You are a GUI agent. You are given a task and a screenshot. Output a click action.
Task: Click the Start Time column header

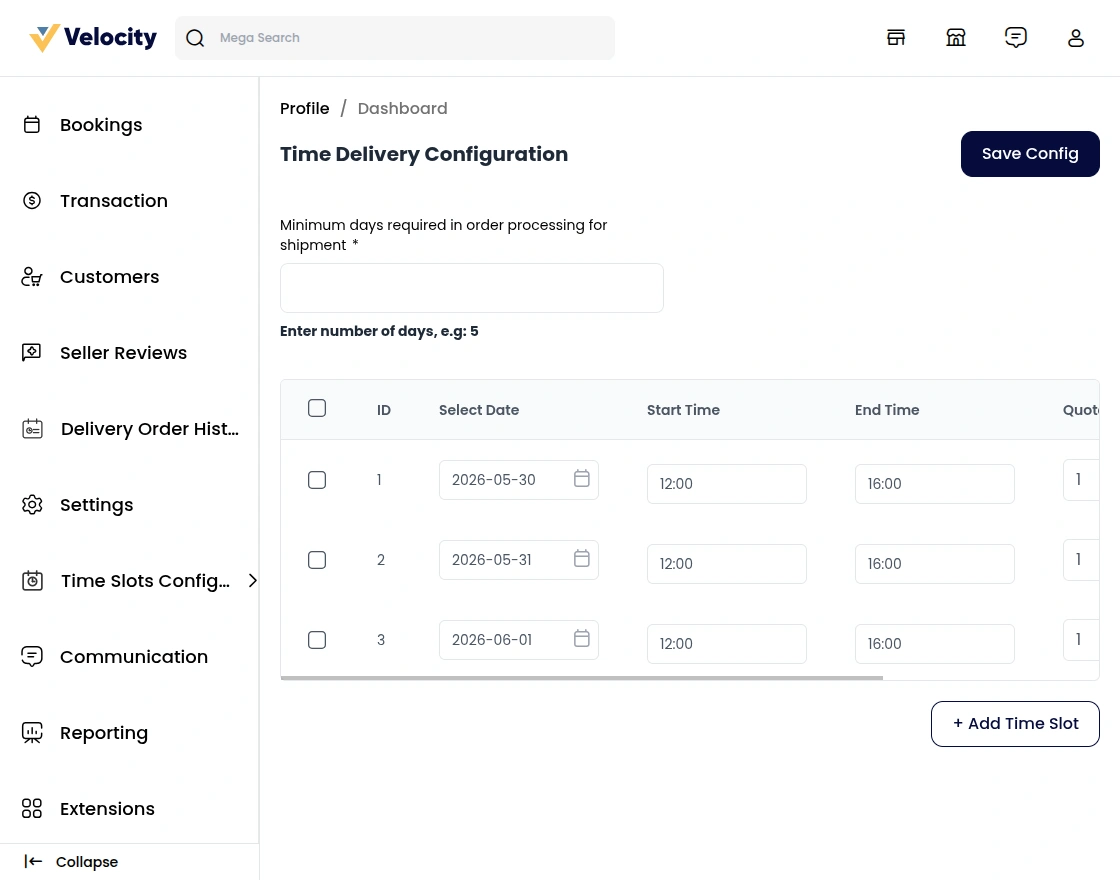[683, 410]
